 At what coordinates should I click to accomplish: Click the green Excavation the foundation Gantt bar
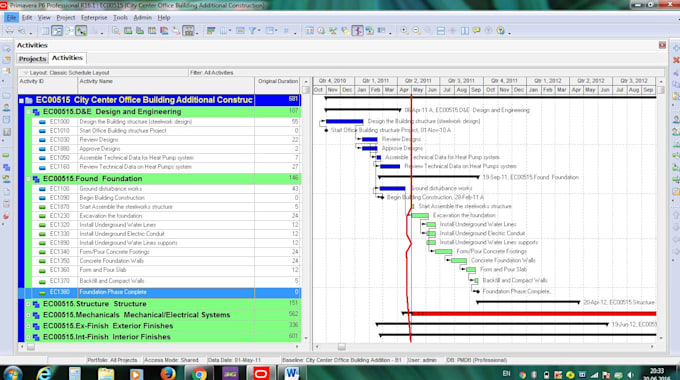click(420, 216)
